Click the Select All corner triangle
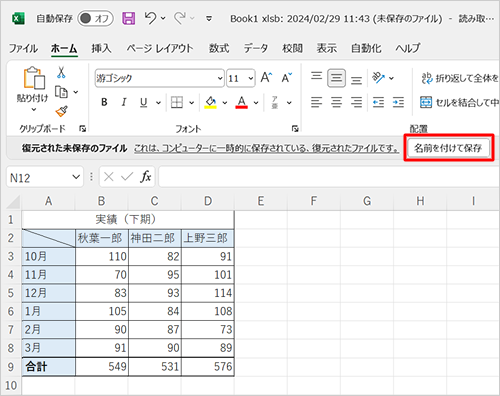500x396 pixels. [13, 202]
